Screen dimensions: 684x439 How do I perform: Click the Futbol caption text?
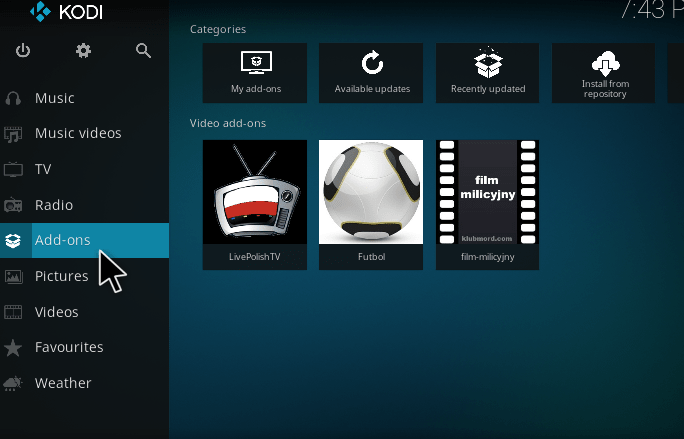tap(371, 257)
